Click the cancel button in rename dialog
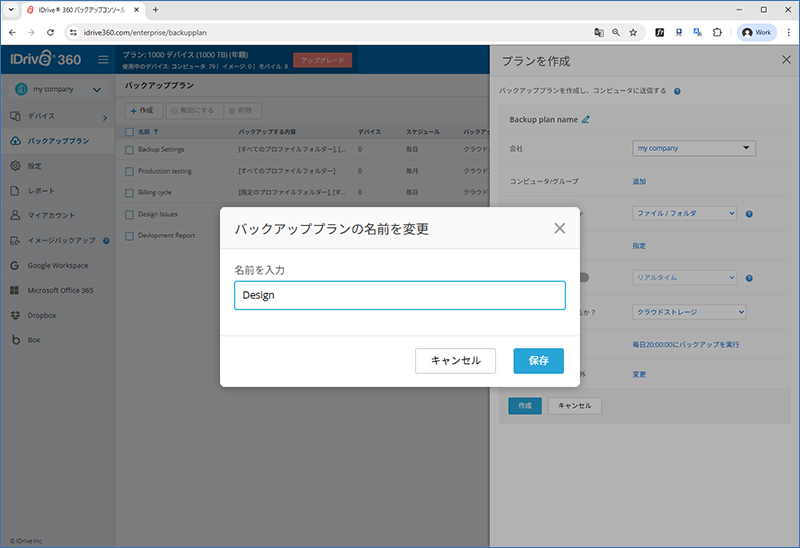The width and height of the screenshot is (800, 548). pyautogui.click(x=455, y=361)
